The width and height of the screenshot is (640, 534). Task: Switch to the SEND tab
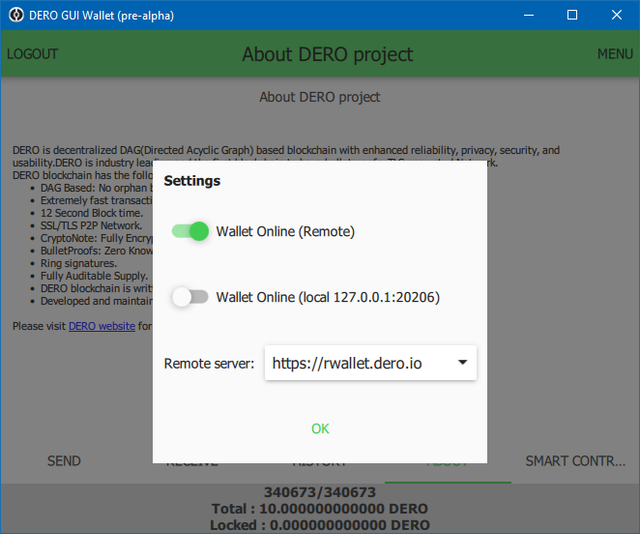(x=64, y=461)
